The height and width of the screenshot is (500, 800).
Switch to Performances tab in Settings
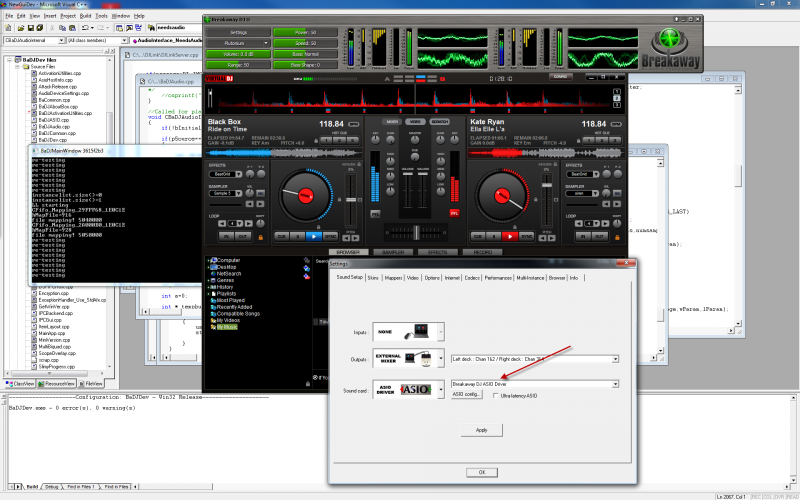[x=498, y=278]
